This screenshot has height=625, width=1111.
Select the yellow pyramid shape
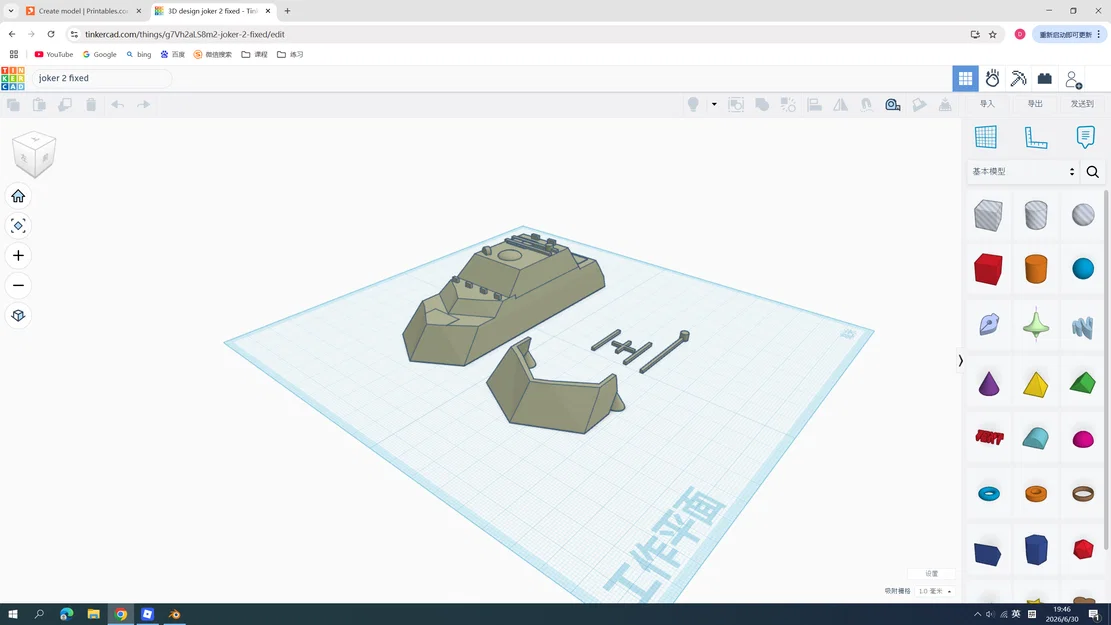pos(1035,383)
